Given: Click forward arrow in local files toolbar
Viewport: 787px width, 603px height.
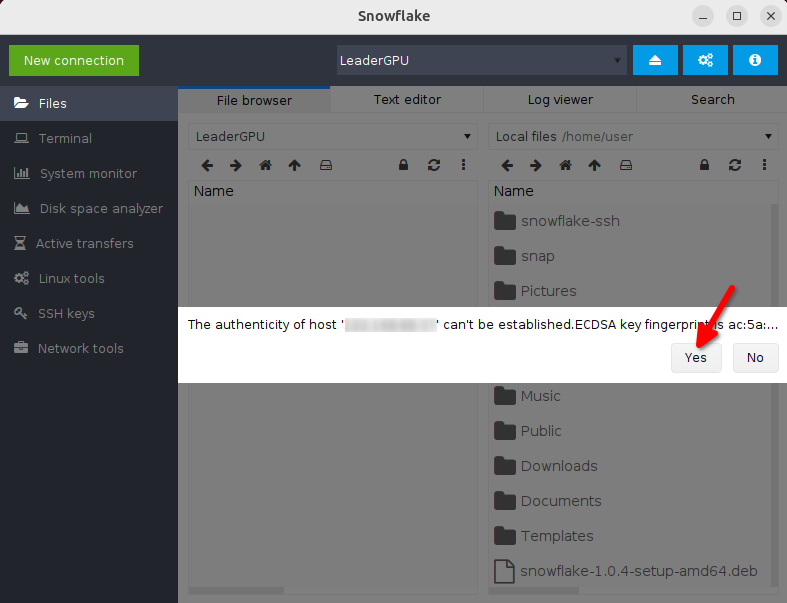Looking at the screenshot, I should coord(536,165).
